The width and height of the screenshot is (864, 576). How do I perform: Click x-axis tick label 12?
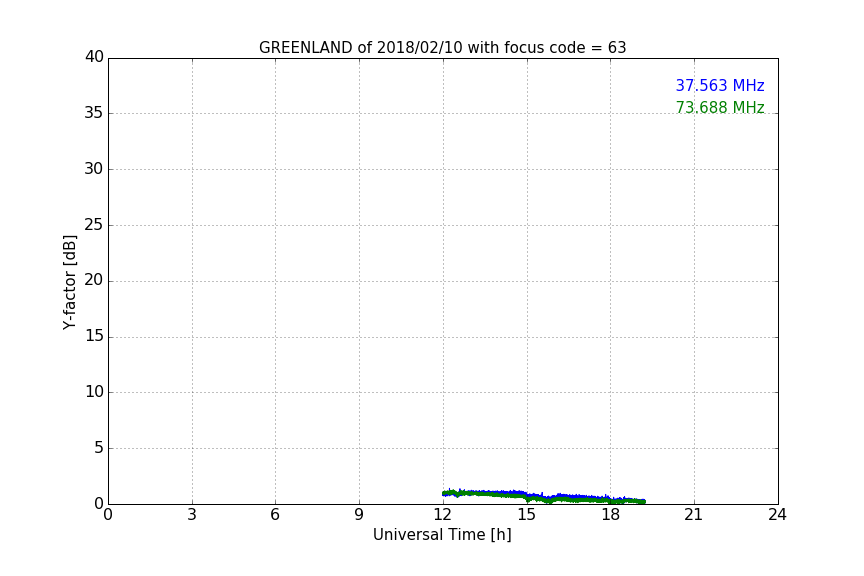(442, 515)
